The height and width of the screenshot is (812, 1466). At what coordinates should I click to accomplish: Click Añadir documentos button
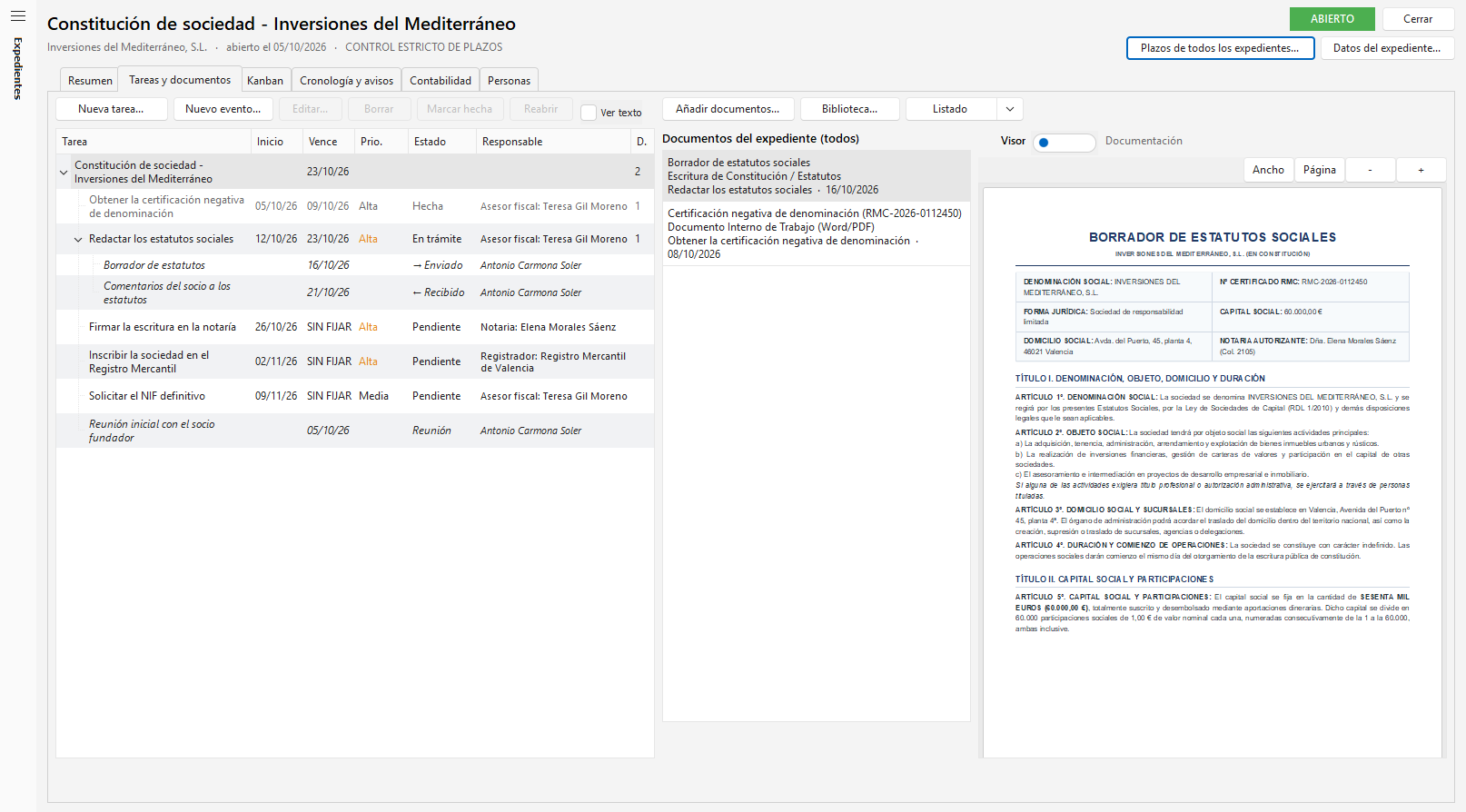tap(728, 109)
